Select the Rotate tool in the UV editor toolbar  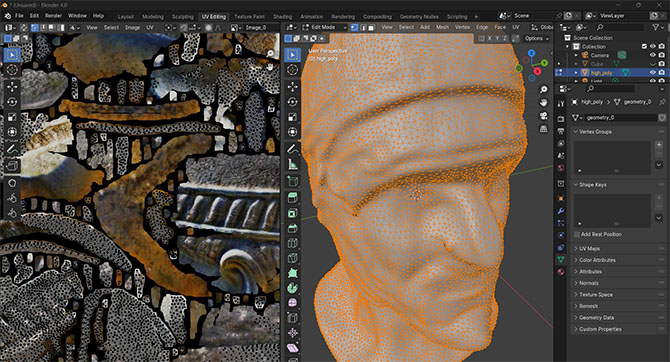(x=12, y=102)
